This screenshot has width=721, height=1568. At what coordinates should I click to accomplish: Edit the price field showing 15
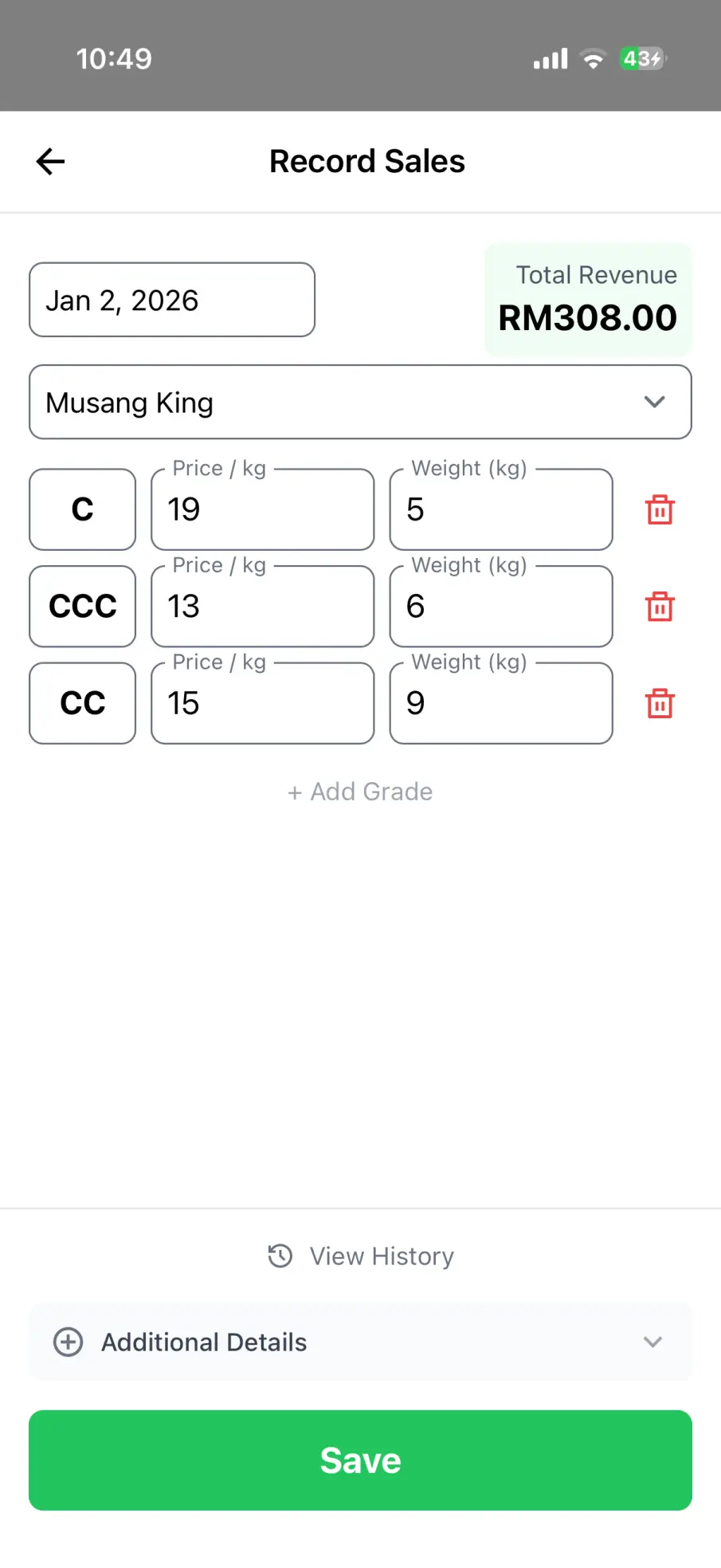coord(263,704)
